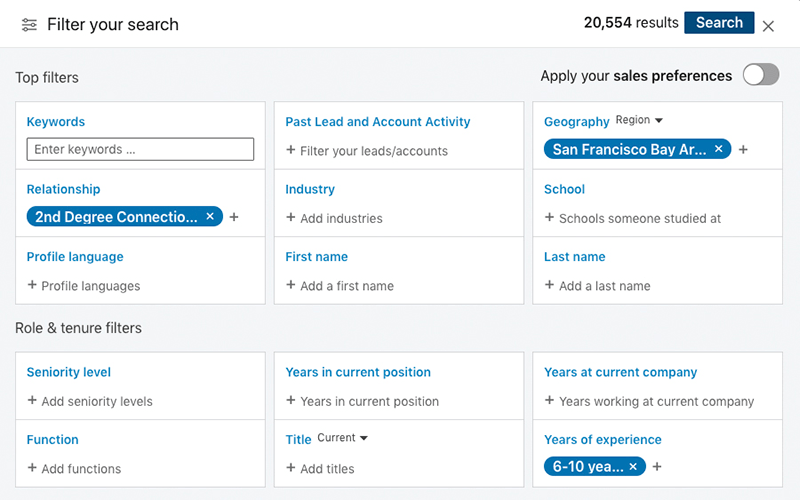Open the Geography Region dropdown
Image resolution: width=800 pixels, height=500 pixels.
pos(639,120)
